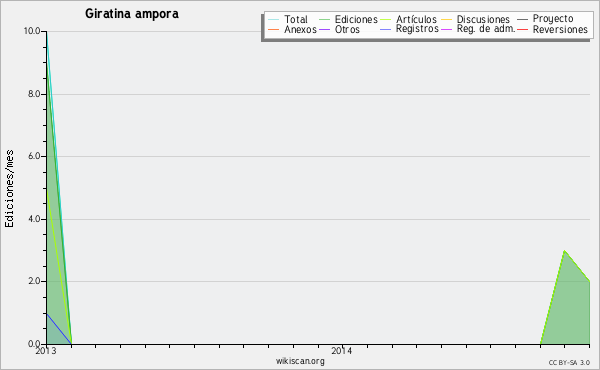Click the blue Registros line near 2013
Image resolution: width=600 pixels, height=370 pixels.
click(59, 328)
